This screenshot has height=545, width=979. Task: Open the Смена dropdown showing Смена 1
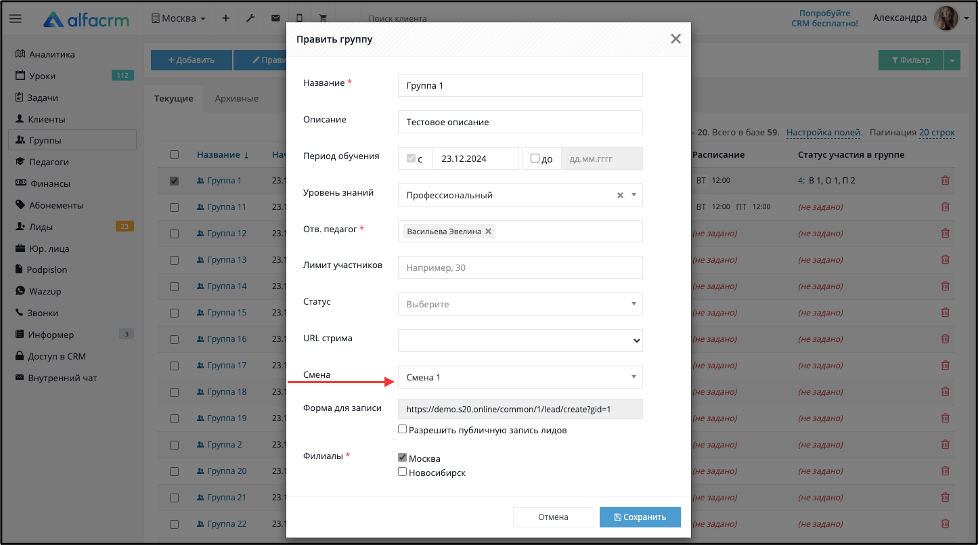pyautogui.click(x=520, y=377)
